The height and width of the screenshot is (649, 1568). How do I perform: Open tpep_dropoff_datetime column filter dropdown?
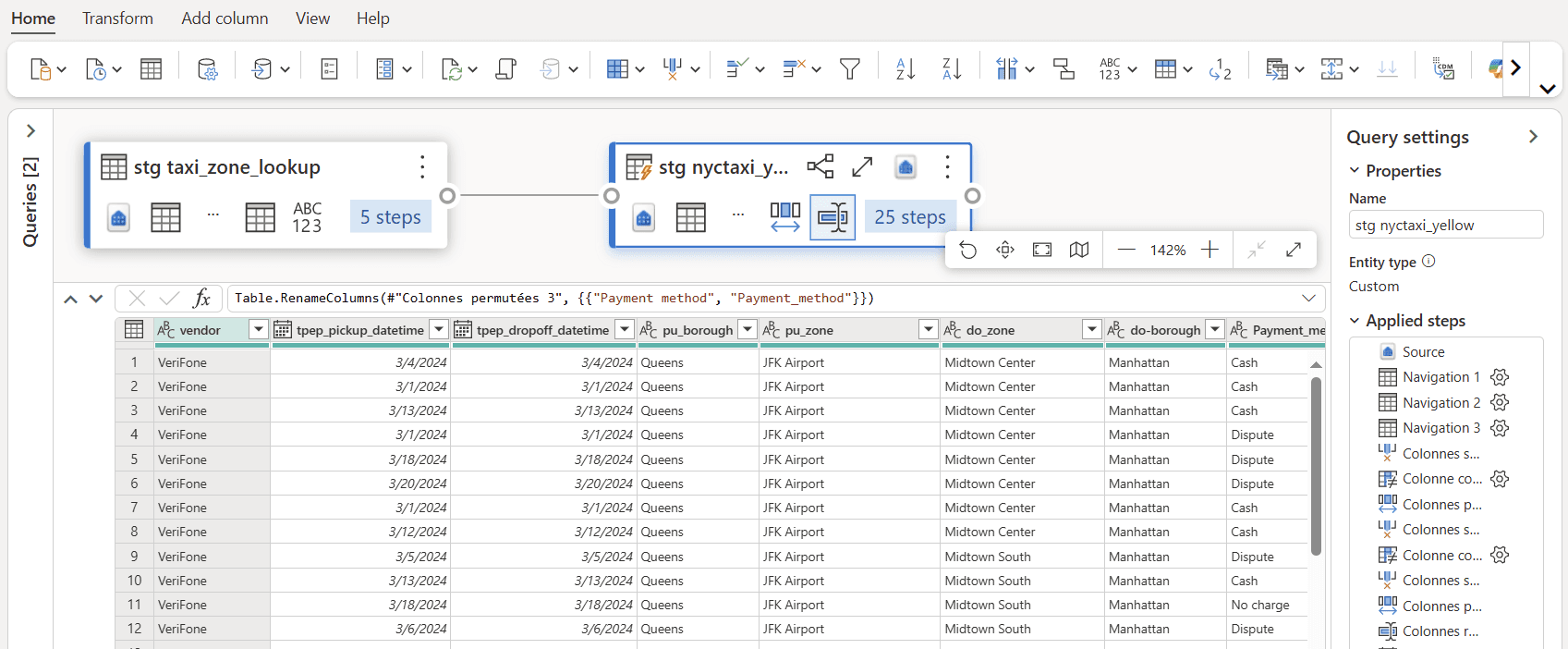(625, 330)
